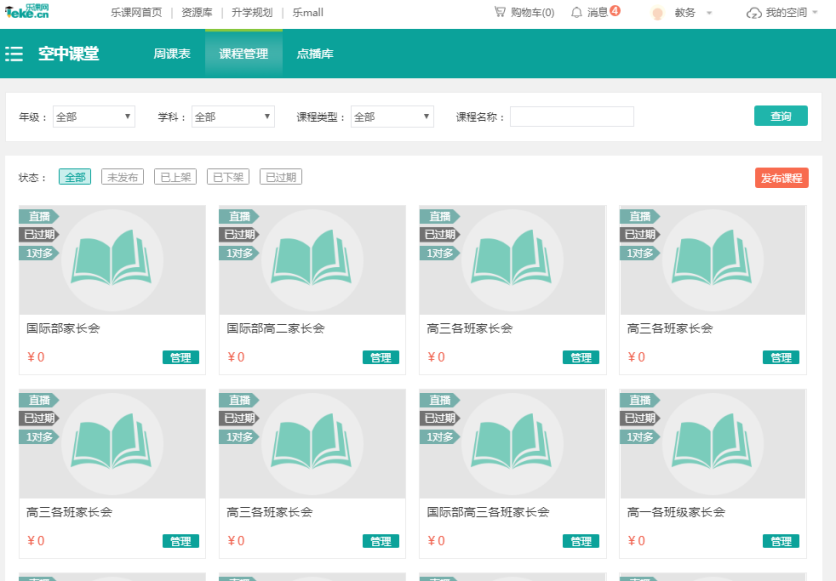The width and height of the screenshot is (836, 581).
Task: Click the 发布课程 button
Action: pos(782,178)
